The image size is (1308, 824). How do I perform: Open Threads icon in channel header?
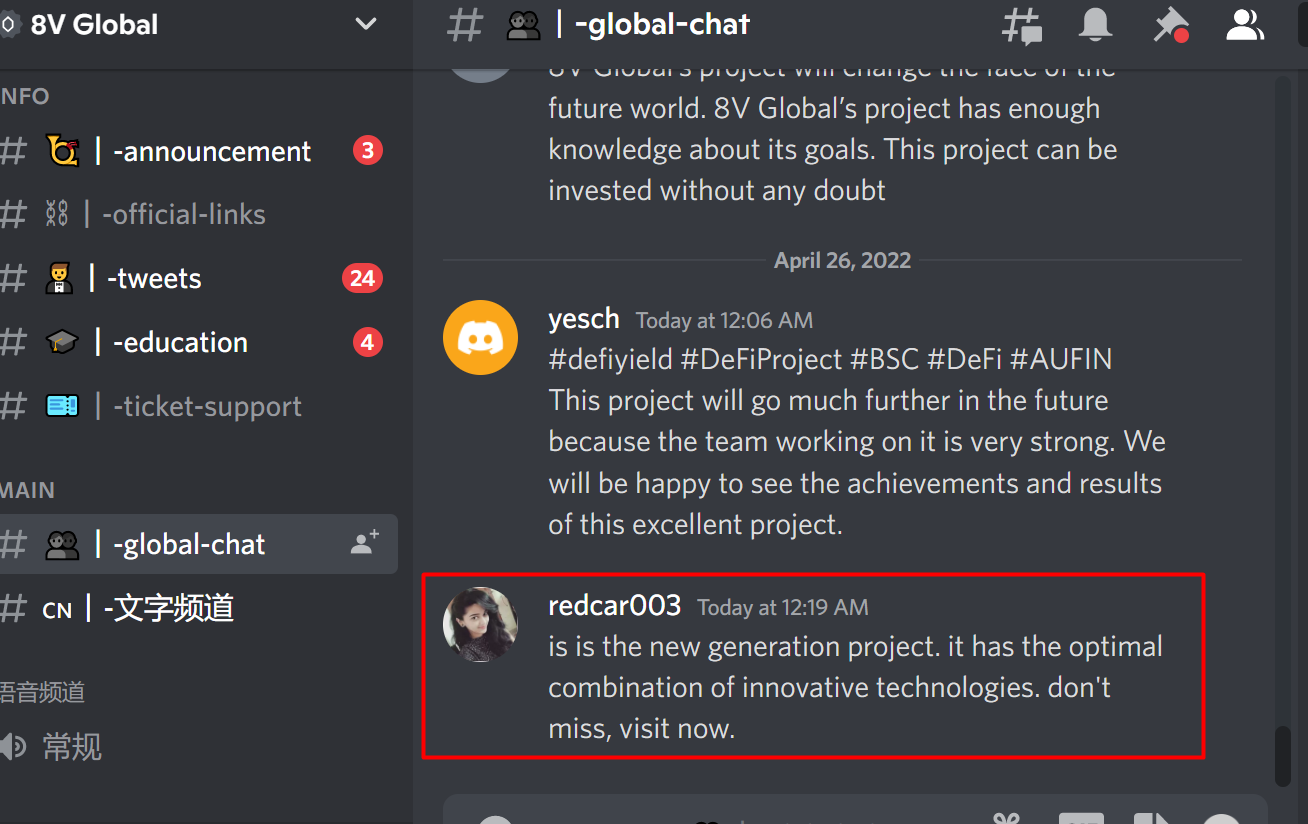click(x=1021, y=25)
